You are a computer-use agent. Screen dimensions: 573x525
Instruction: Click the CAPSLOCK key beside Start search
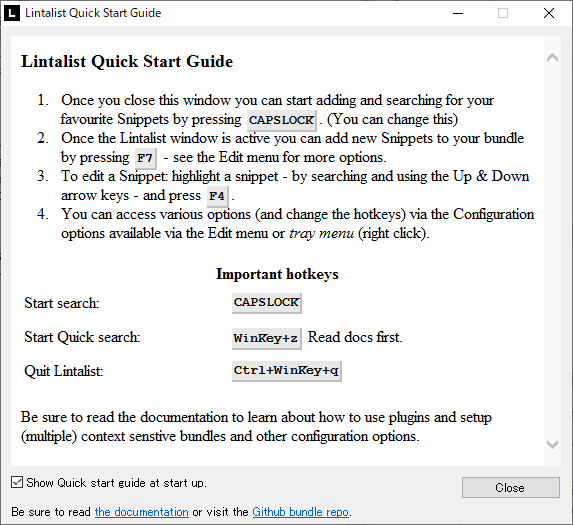pyautogui.click(x=266, y=303)
